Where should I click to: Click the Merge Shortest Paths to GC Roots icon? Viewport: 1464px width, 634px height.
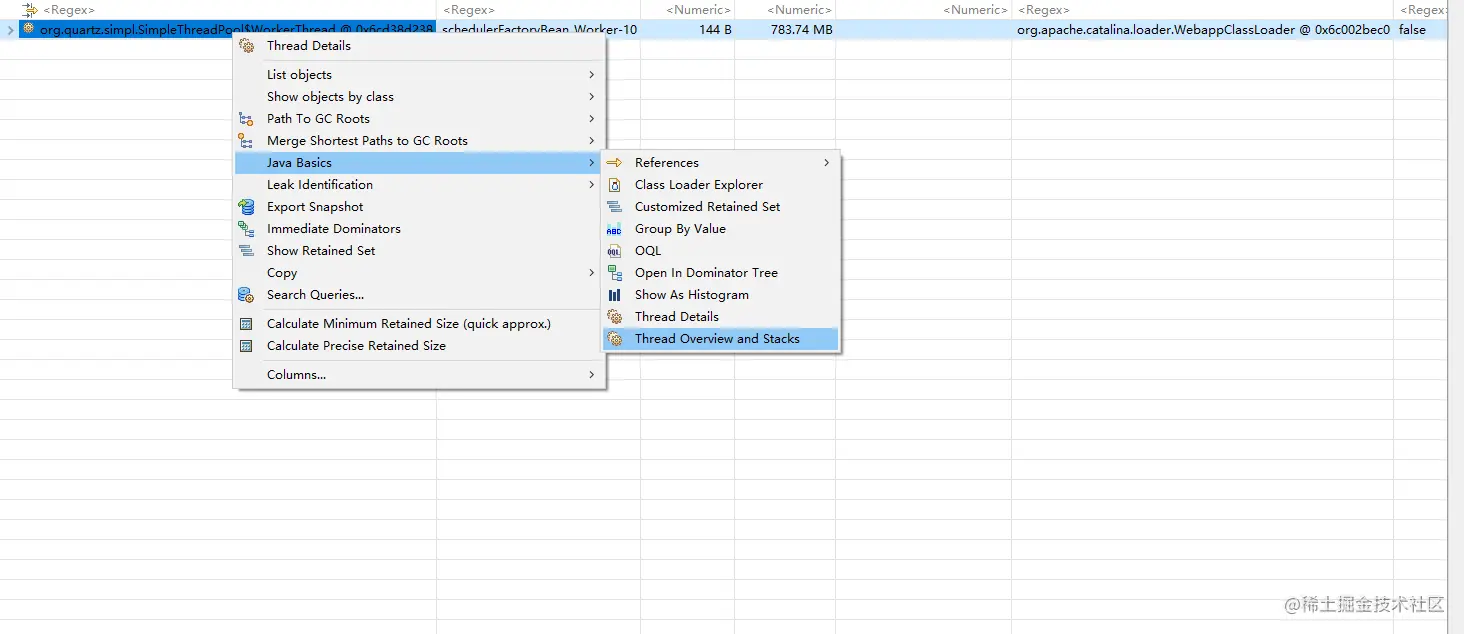246,141
